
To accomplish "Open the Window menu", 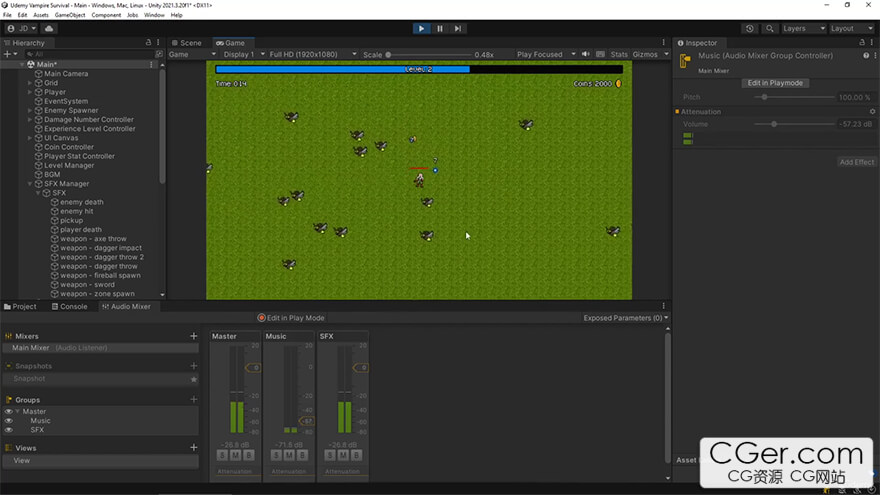I will pos(154,15).
